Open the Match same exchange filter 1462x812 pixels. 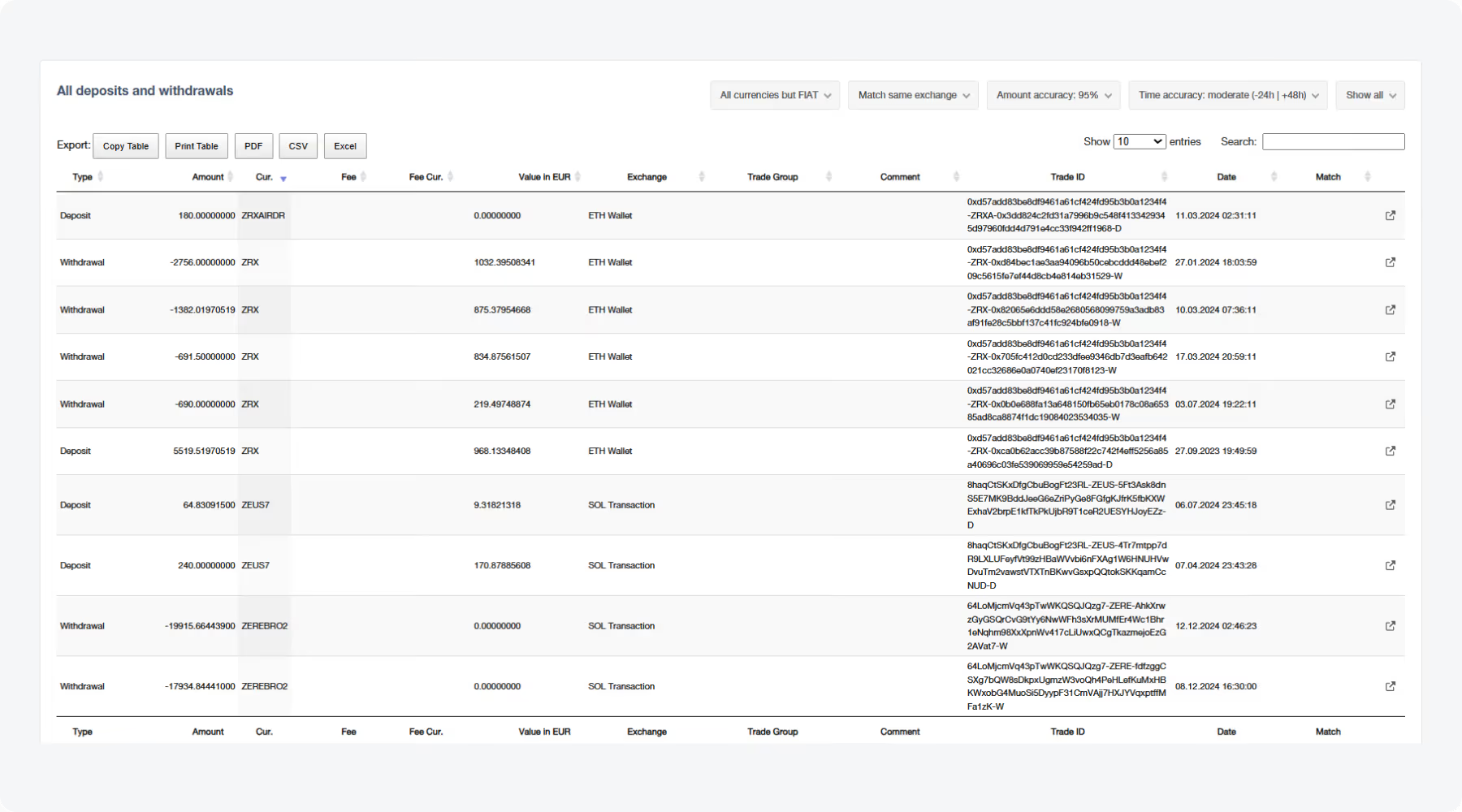[x=912, y=95]
